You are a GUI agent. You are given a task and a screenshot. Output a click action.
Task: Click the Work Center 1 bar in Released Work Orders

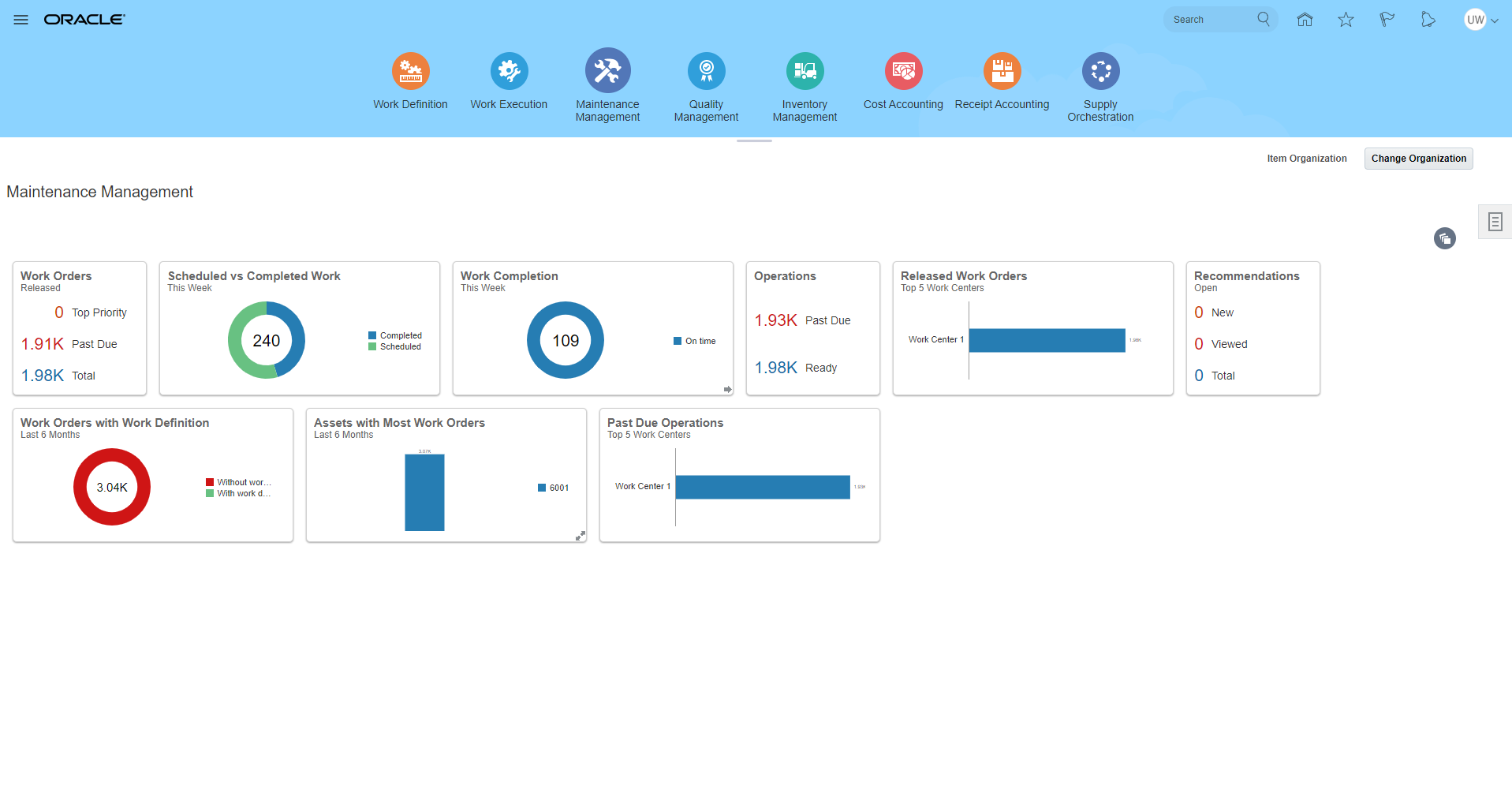coord(1047,340)
